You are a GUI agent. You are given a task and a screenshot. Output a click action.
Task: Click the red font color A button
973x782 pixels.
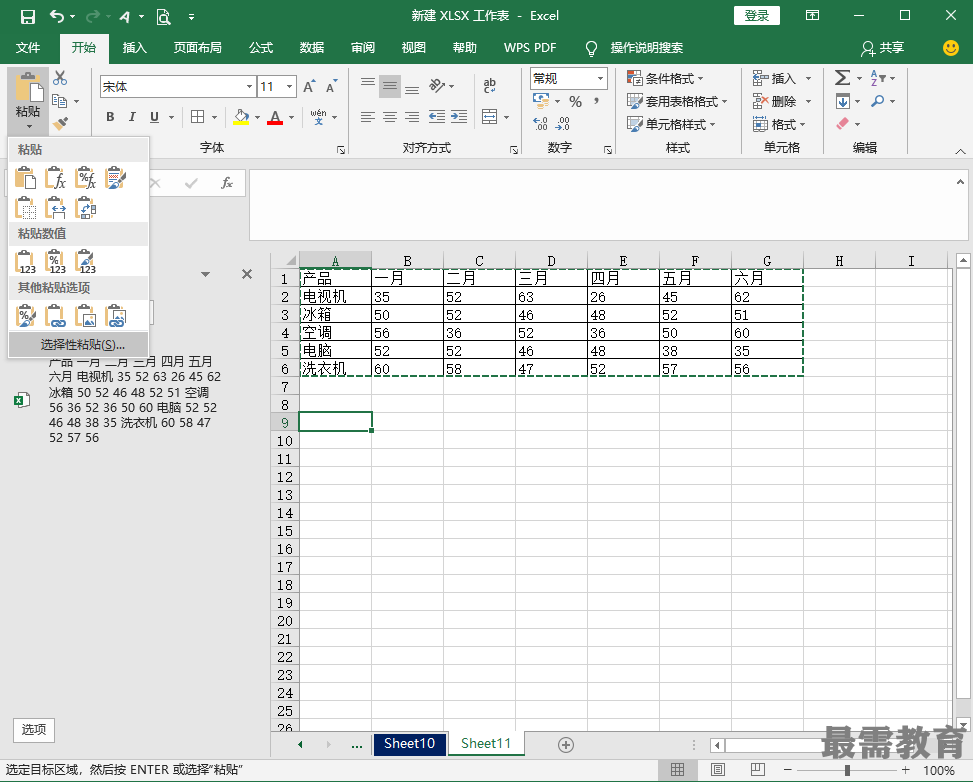(275, 117)
